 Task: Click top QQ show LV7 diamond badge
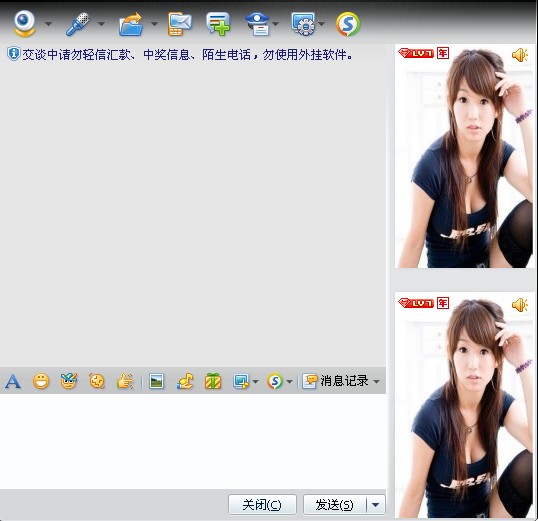[x=416, y=53]
